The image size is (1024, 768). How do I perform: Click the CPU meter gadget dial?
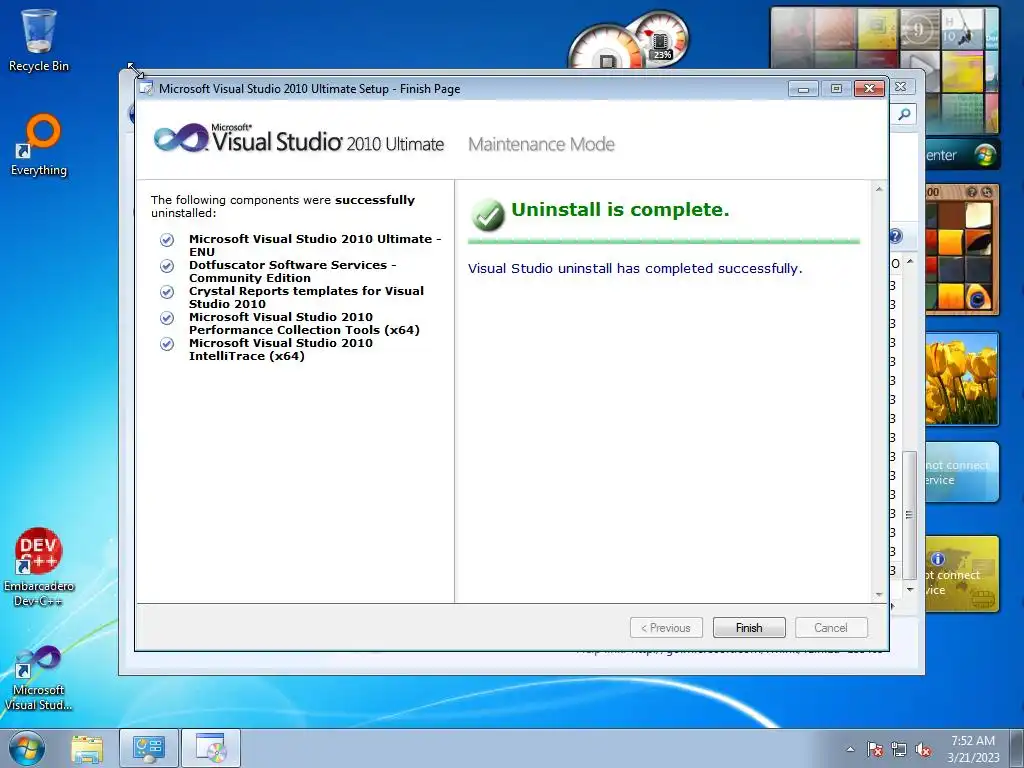(x=605, y=49)
